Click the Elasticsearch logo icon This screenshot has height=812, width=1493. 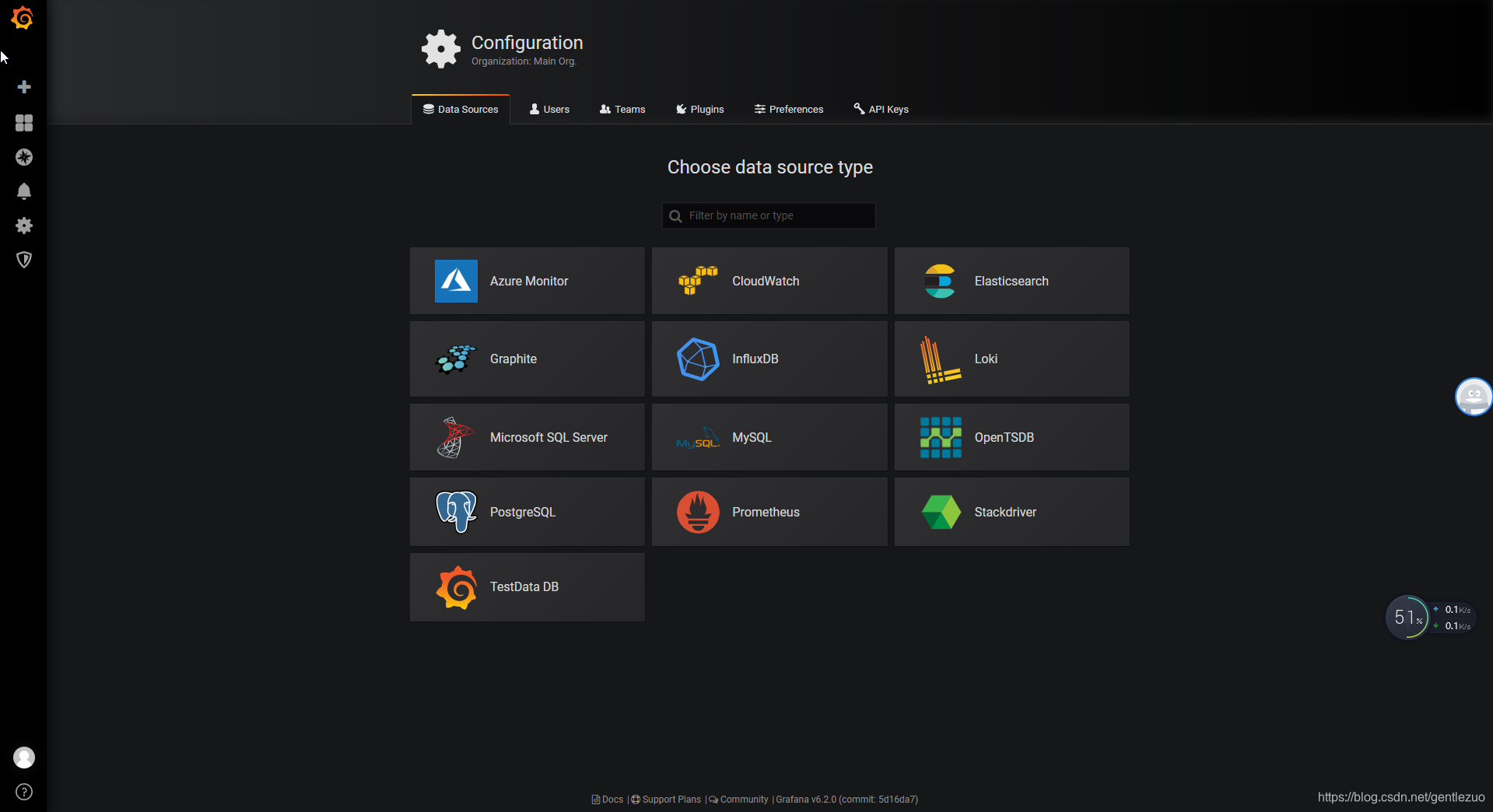click(x=940, y=281)
